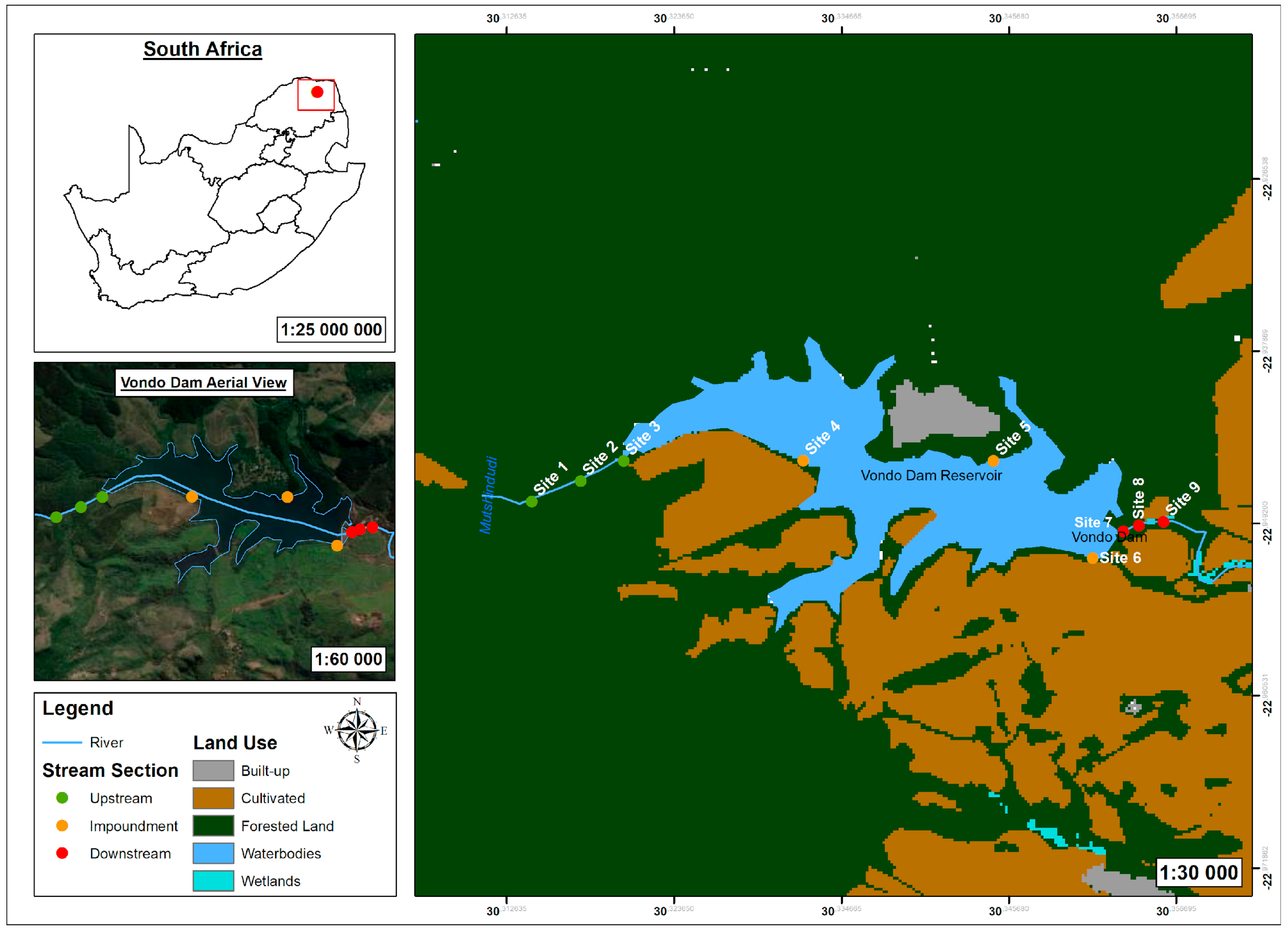
Task: Click the orange Site 6 marker
Action: 1092,558
